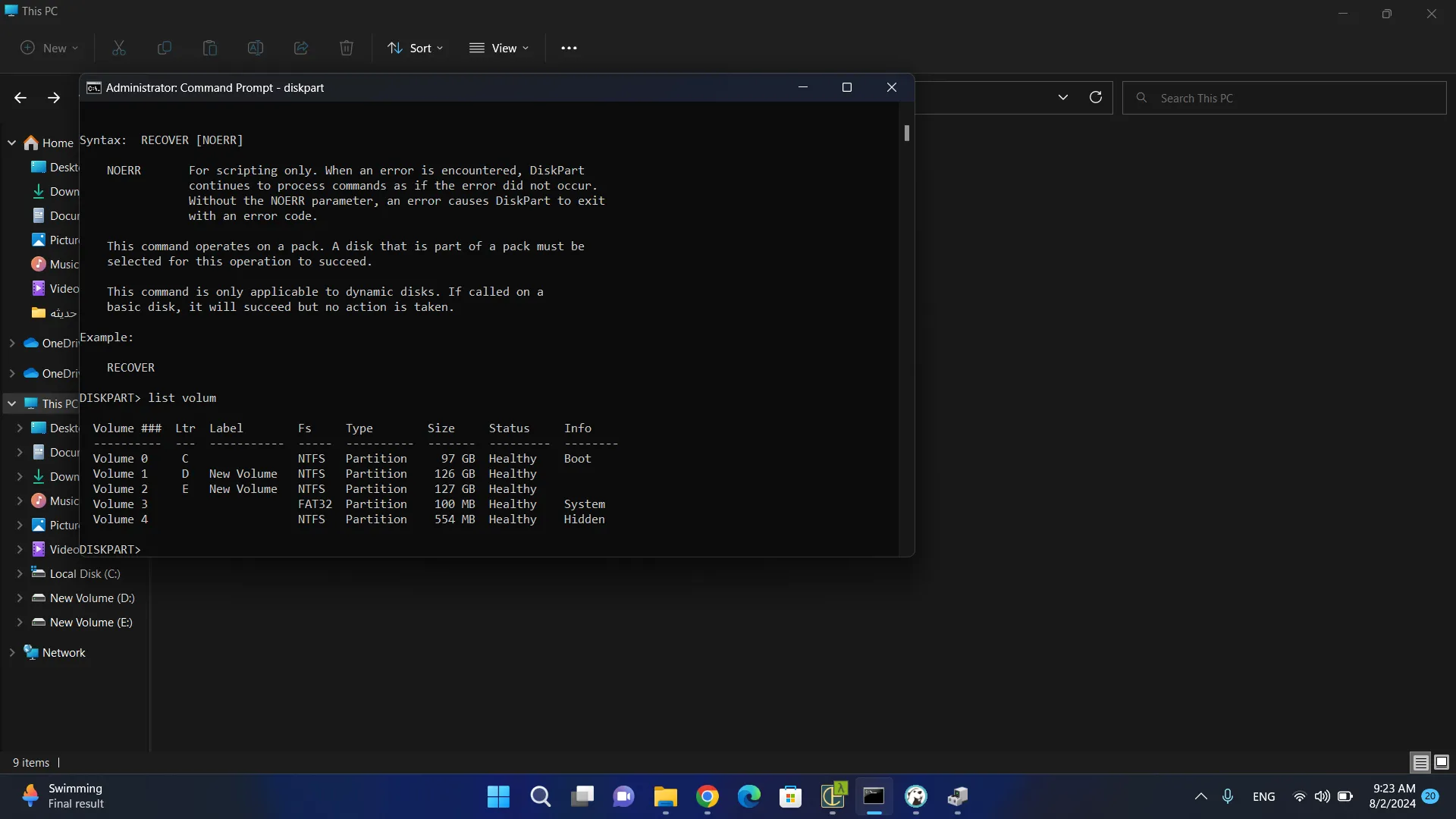Viewport: 1456px width, 819px height.
Task: Open Google Chrome from the taskbar
Action: [x=708, y=796]
